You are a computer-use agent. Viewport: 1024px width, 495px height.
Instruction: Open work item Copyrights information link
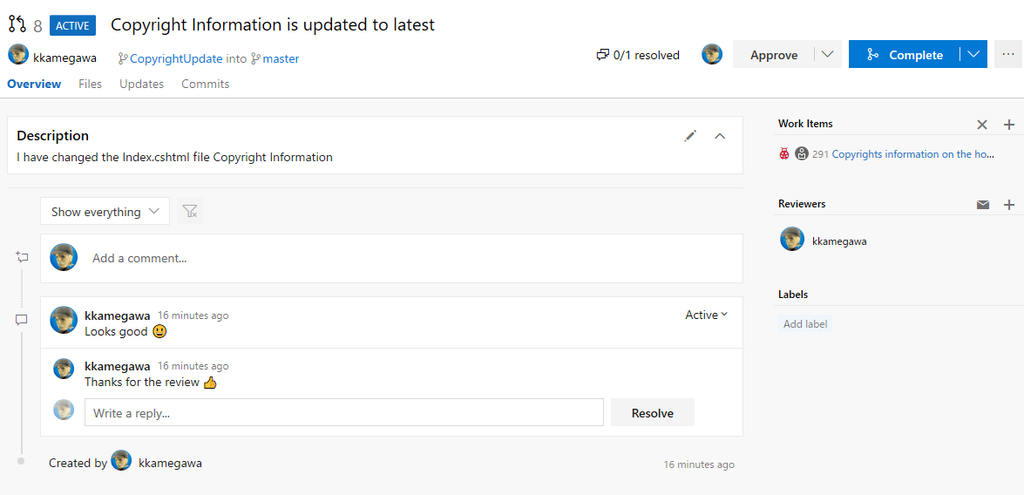click(913, 154)
